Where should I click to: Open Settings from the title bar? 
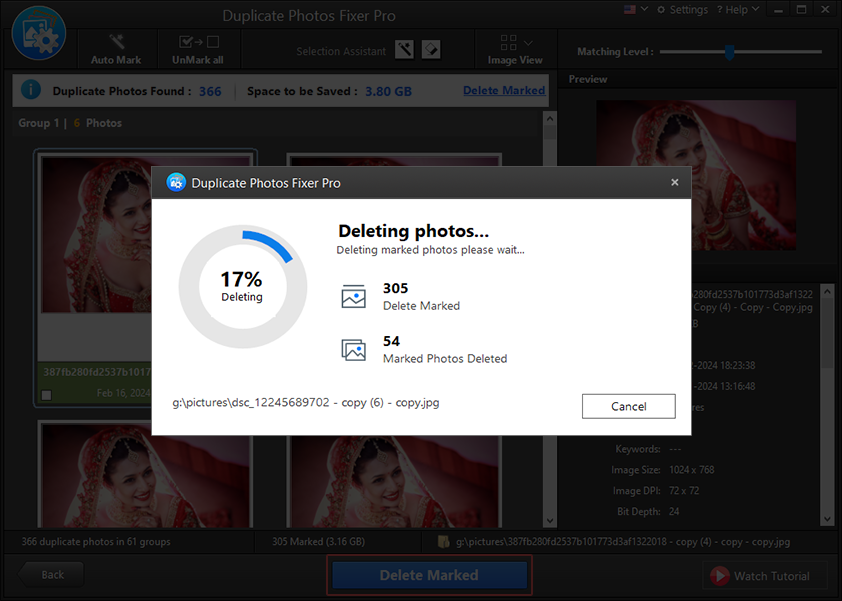pyautogui.click(x=683, y=10)
